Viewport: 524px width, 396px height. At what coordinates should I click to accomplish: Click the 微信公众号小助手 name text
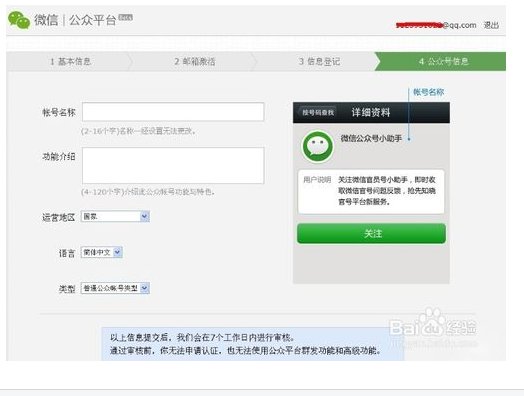pos(371,138)
